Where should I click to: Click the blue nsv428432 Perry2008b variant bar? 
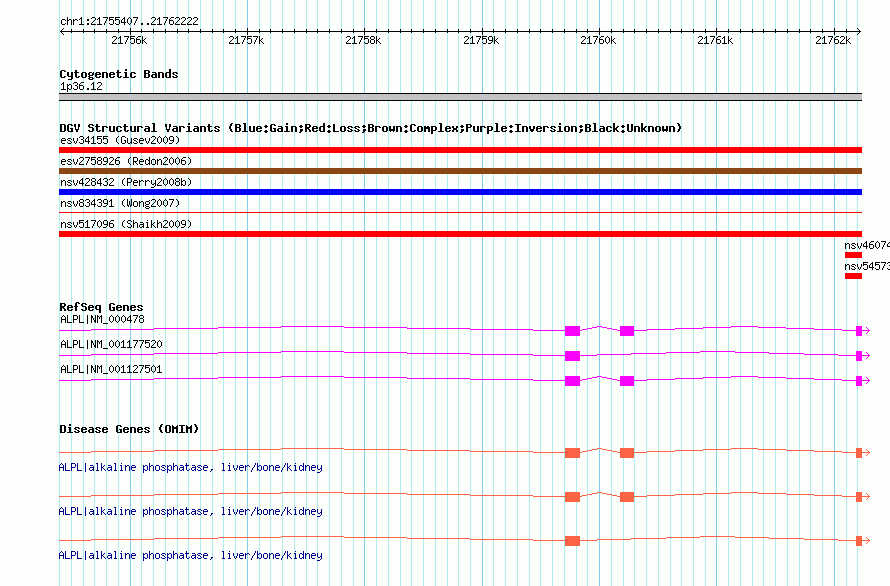(460, 192)
